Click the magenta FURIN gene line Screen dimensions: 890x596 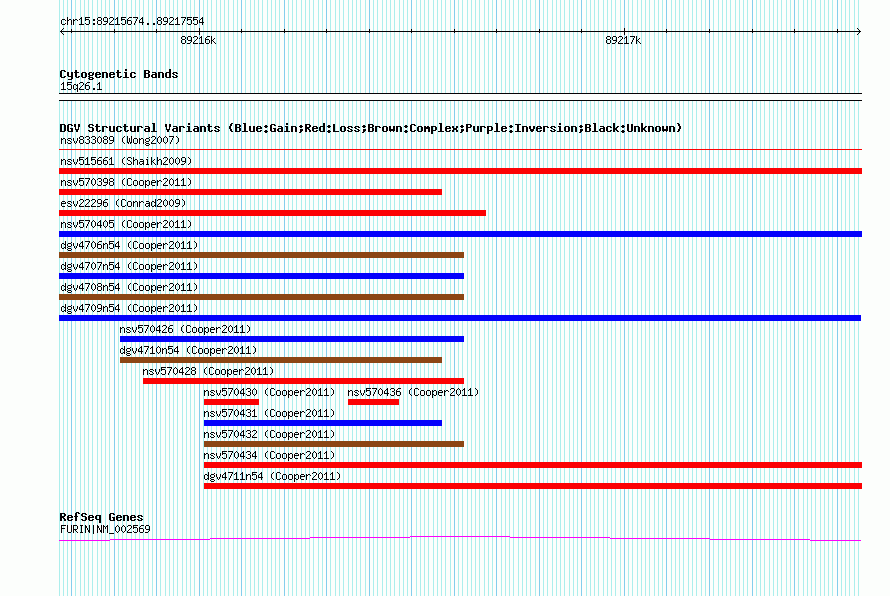pos(460,538)
